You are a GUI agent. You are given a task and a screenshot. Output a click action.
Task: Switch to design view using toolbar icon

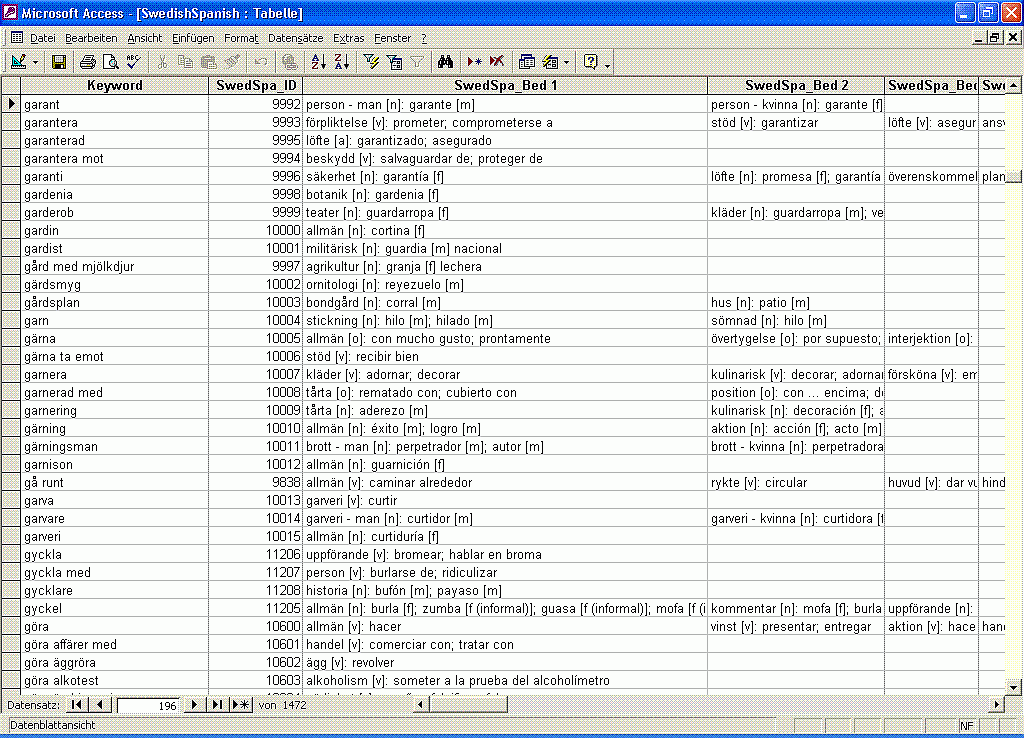pos(18,62)
